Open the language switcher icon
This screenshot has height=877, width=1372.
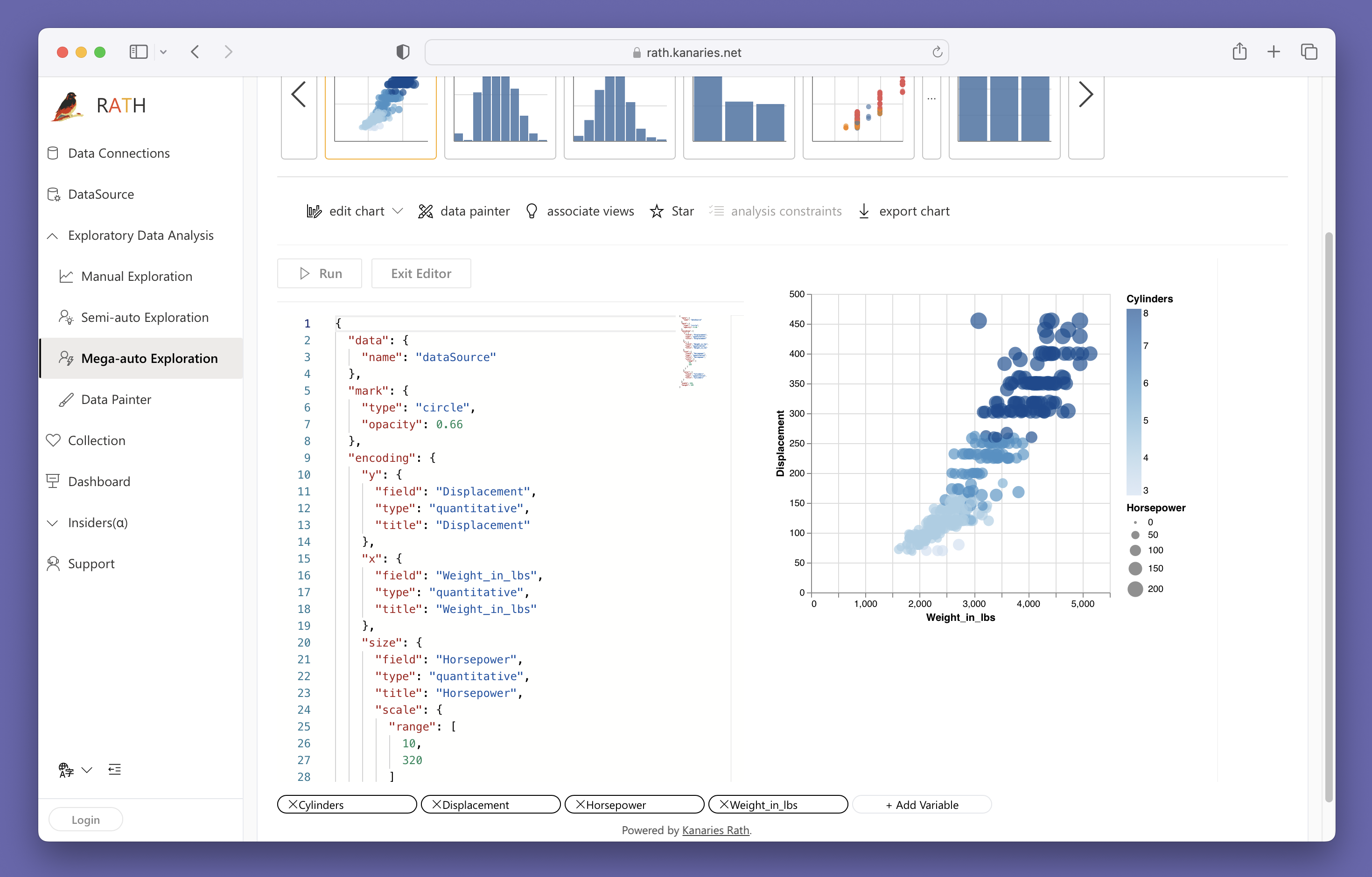pos(67,769)
